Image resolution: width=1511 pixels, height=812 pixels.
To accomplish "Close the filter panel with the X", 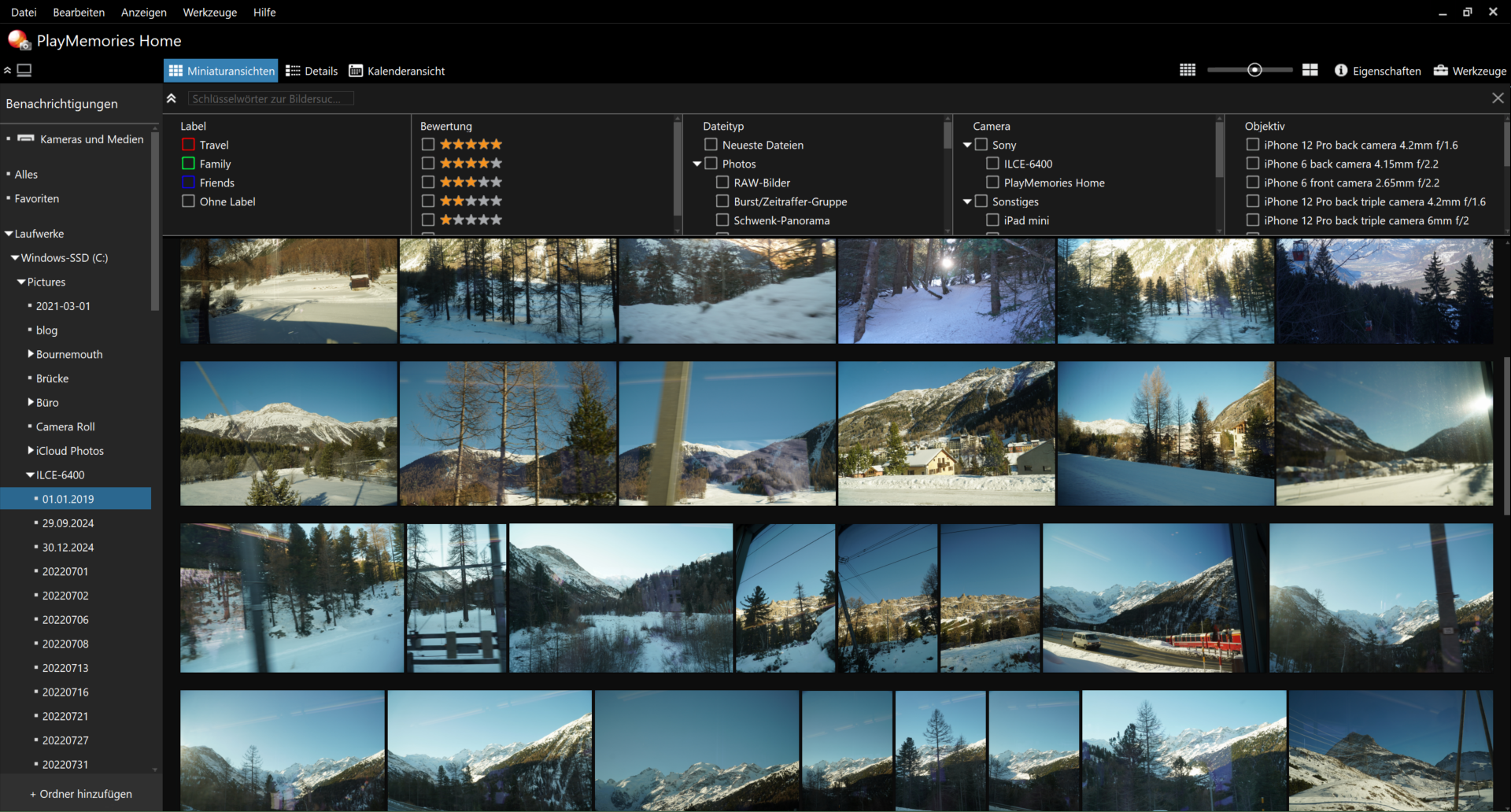I will point(1498,98).
